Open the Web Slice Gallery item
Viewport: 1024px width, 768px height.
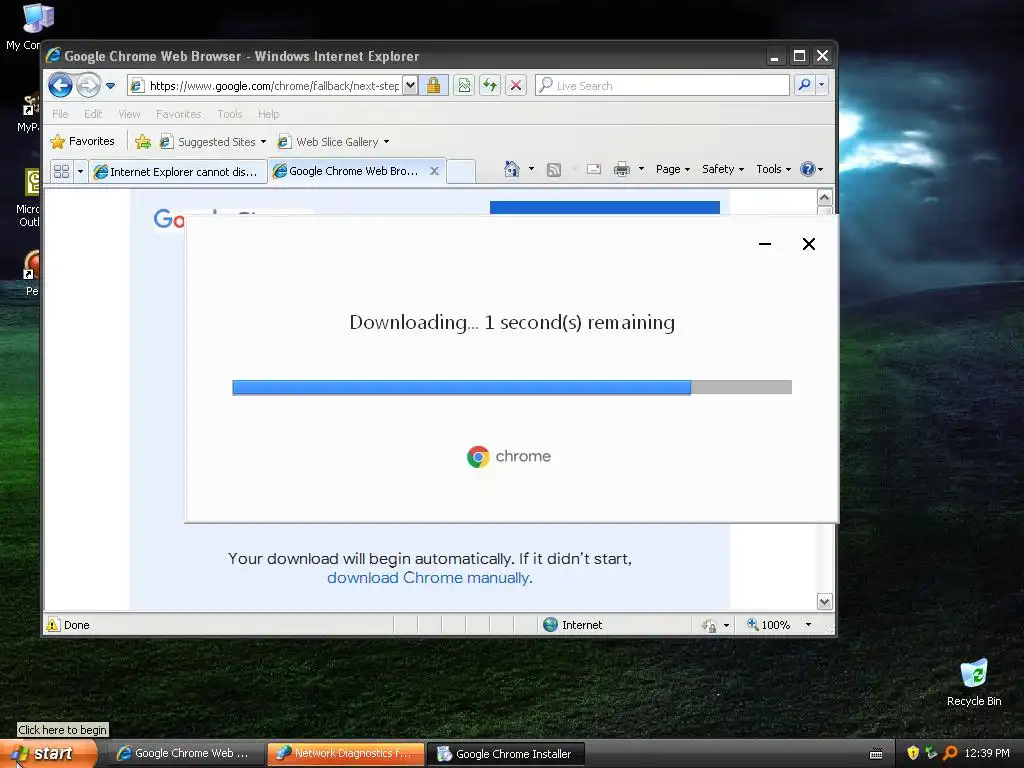click(x=333, y=142)
